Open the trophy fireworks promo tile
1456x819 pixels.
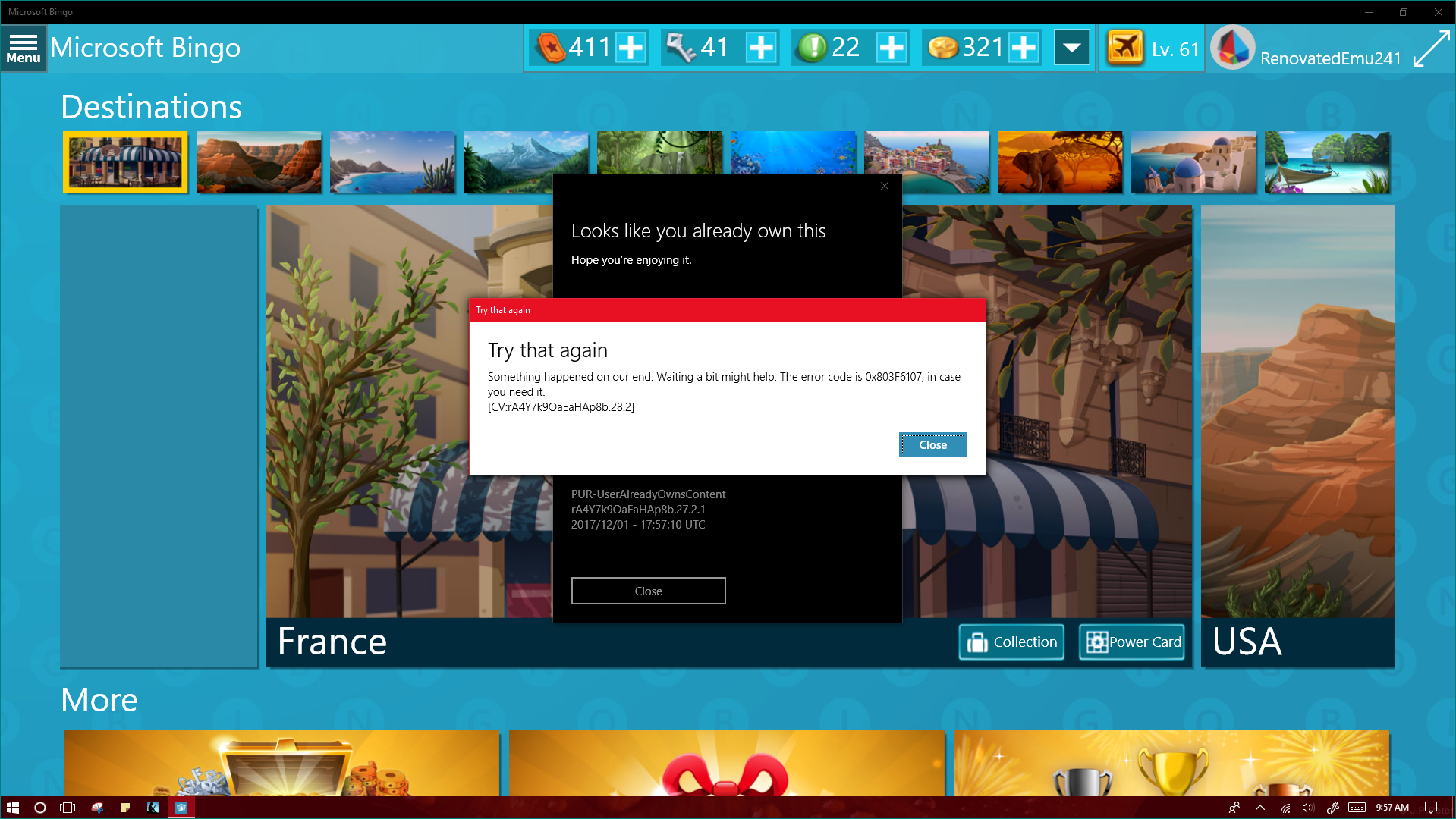click(x=1171, y=763)
